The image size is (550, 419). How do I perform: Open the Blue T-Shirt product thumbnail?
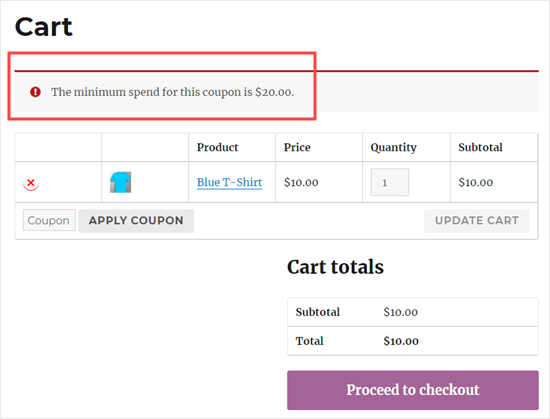[x=120, y=182]
